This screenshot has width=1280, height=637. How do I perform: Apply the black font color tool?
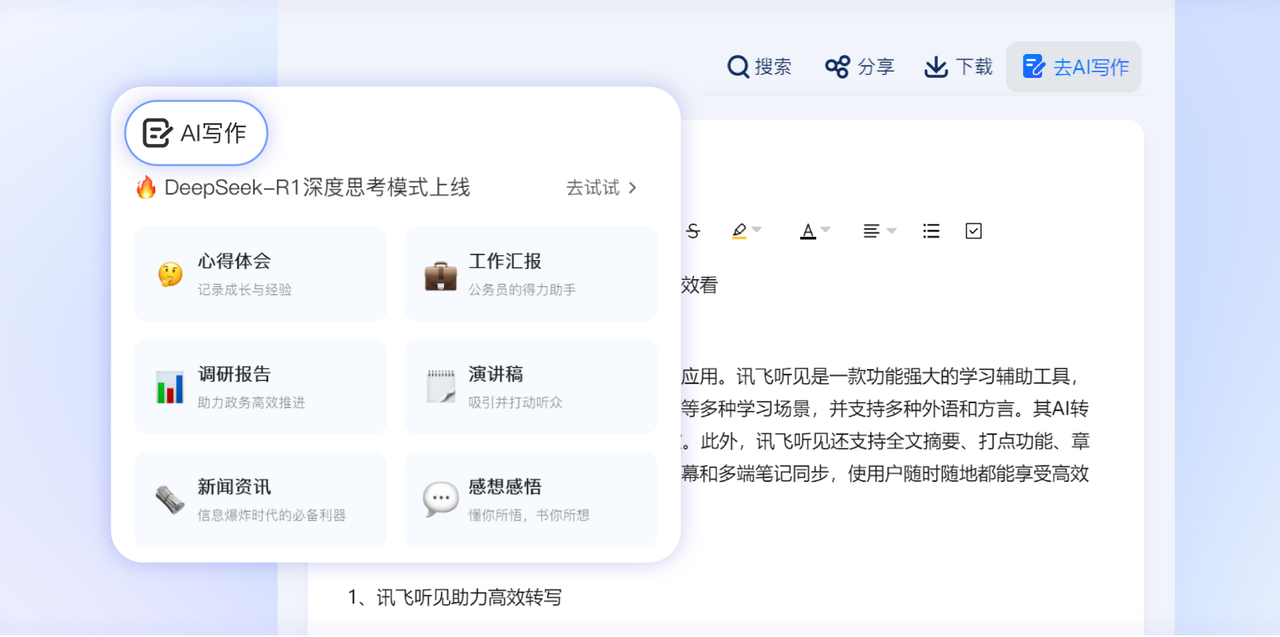coord(808,231)
